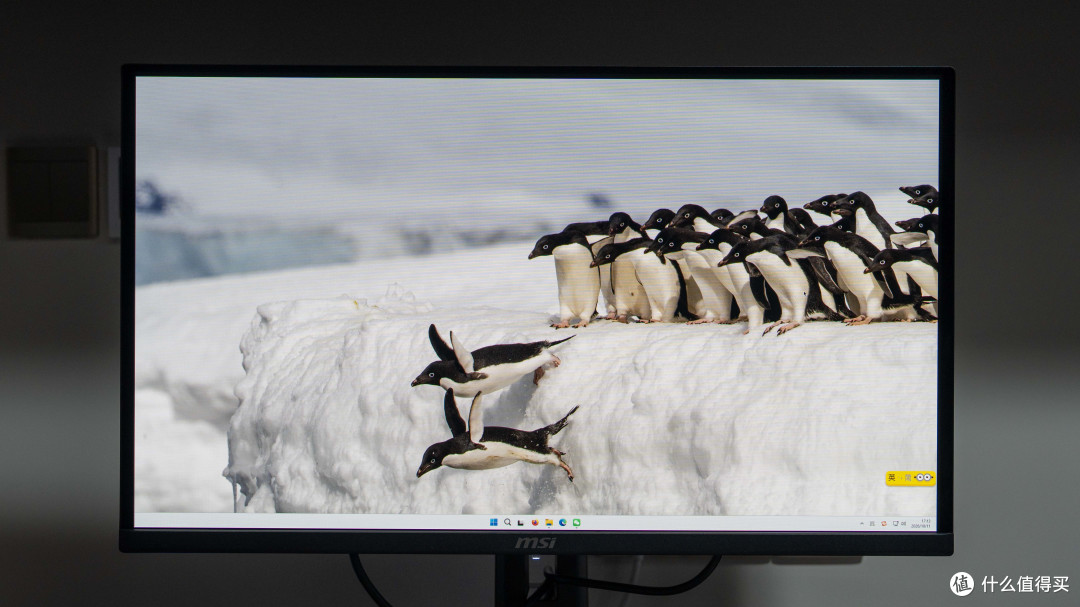Screen dimensions: 1080x607
Task: Open taskbar Search magnifier
Action: pyautogui.click(x=507, y=523)
